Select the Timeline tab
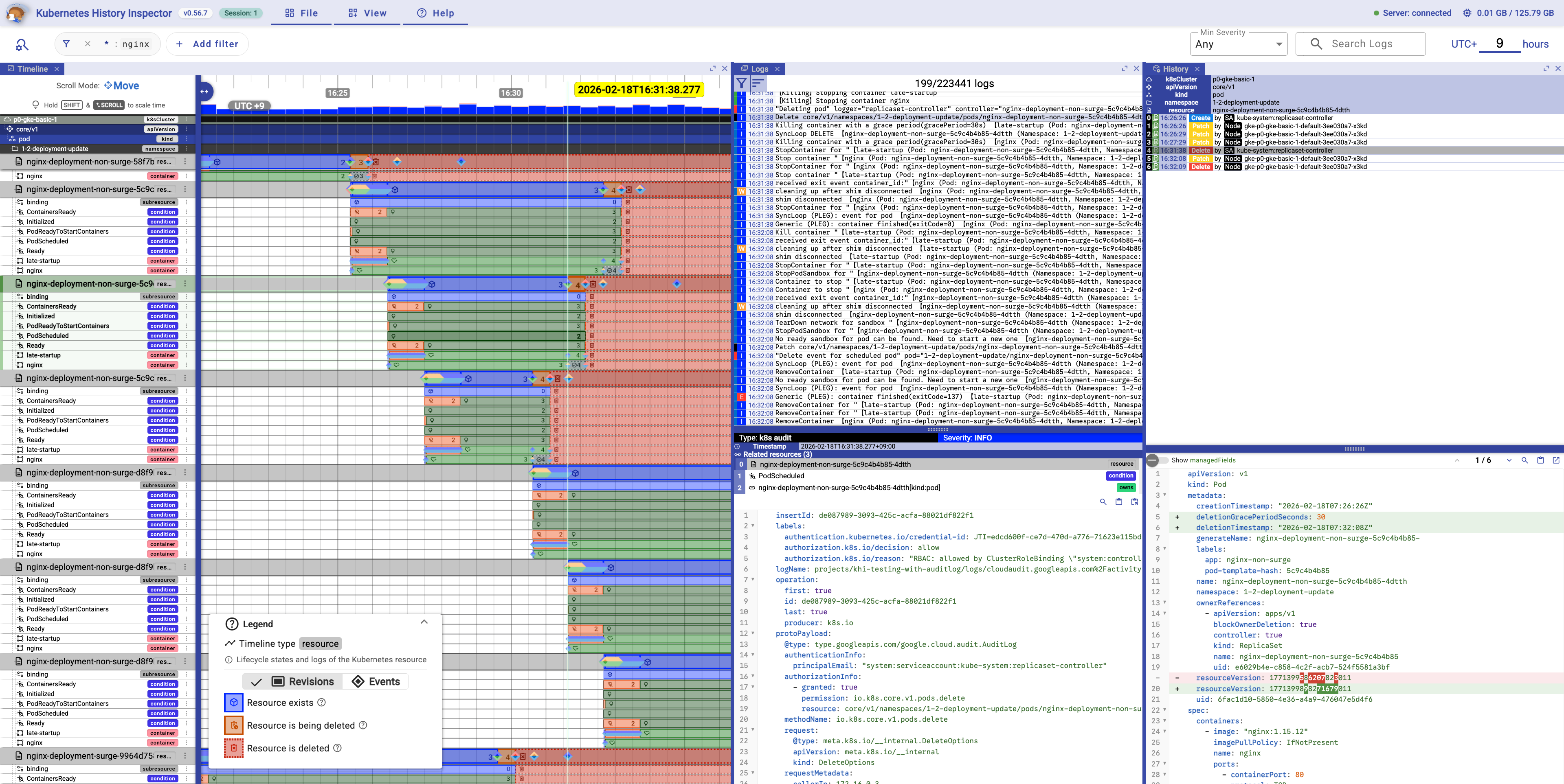The height and width of the screenshot is (784, 1564). tap(32, 68)
